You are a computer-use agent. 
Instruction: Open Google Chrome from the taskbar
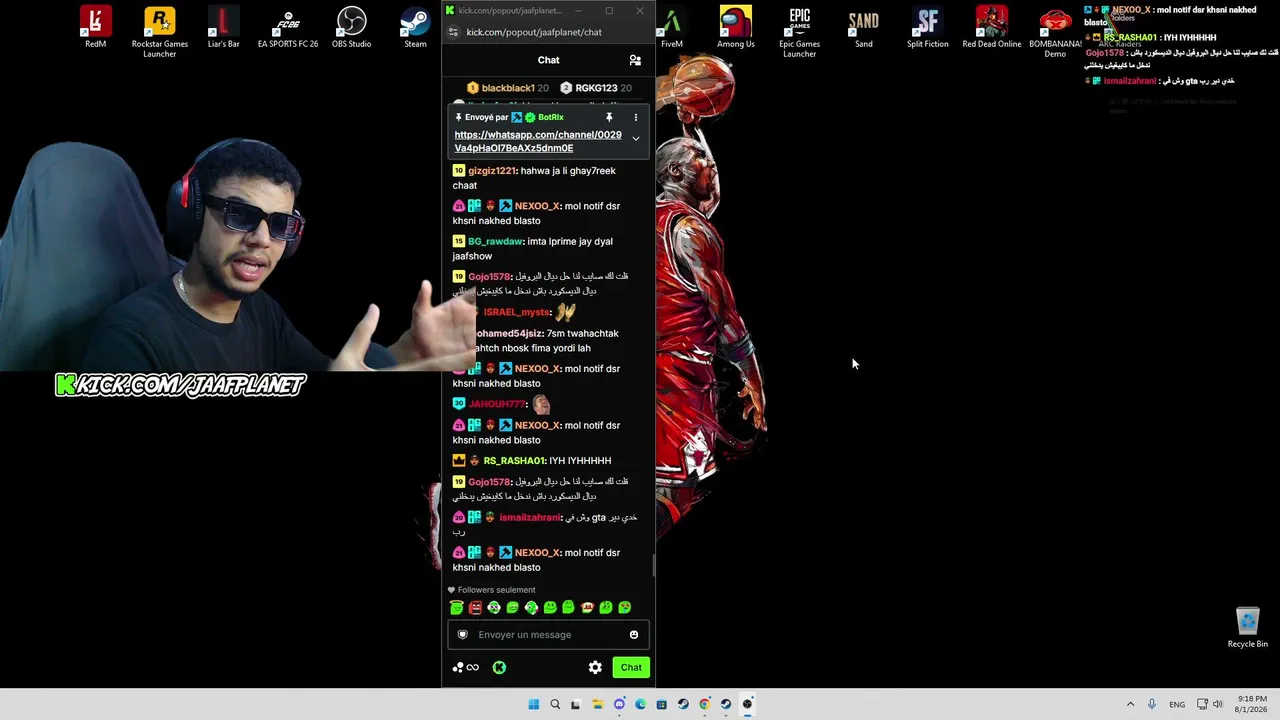click(x=705, y=704)
